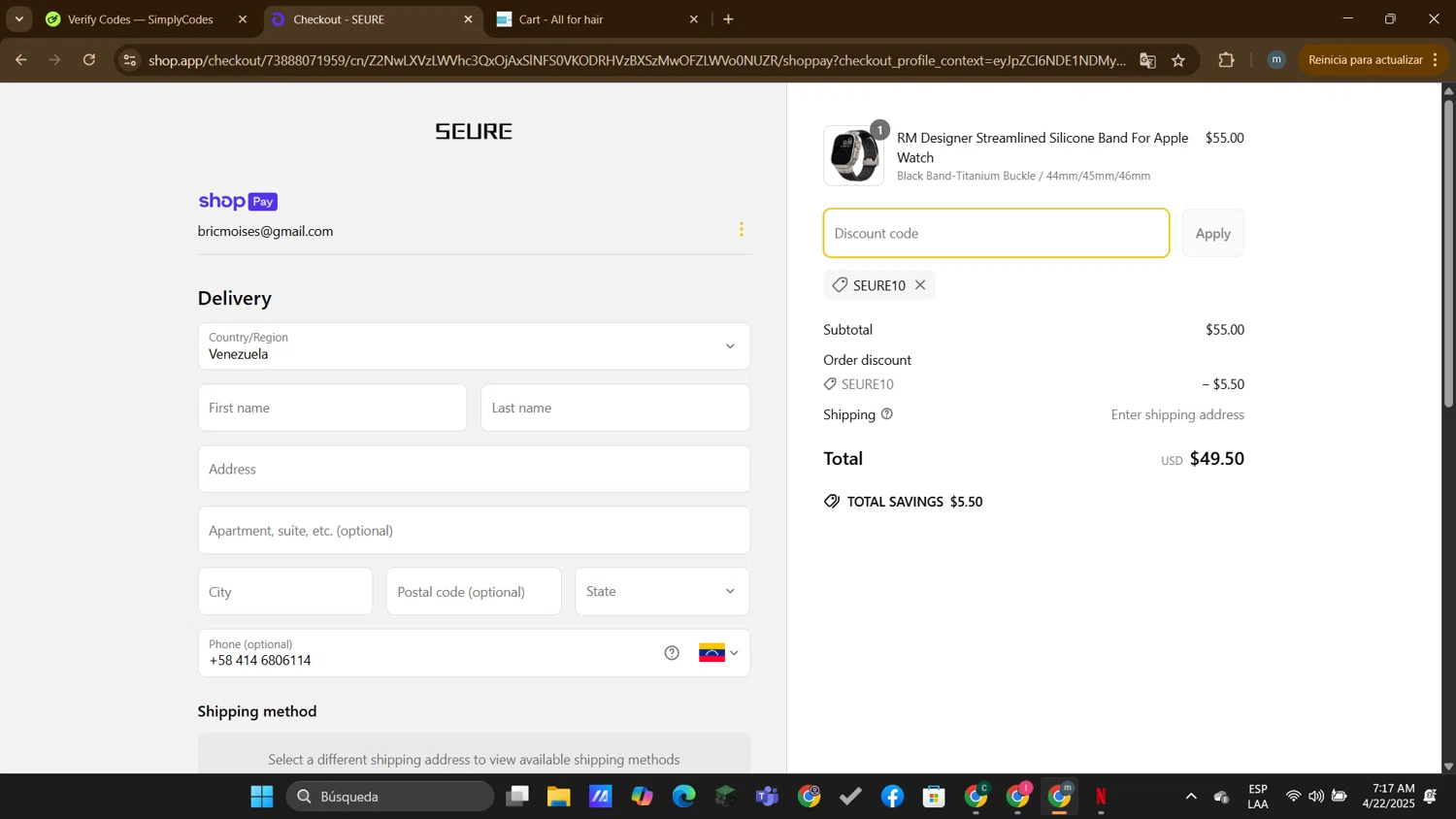Open File Explorer from taskbar
The width and height of the screenshot is (1456, 819).
click(559, 797)
